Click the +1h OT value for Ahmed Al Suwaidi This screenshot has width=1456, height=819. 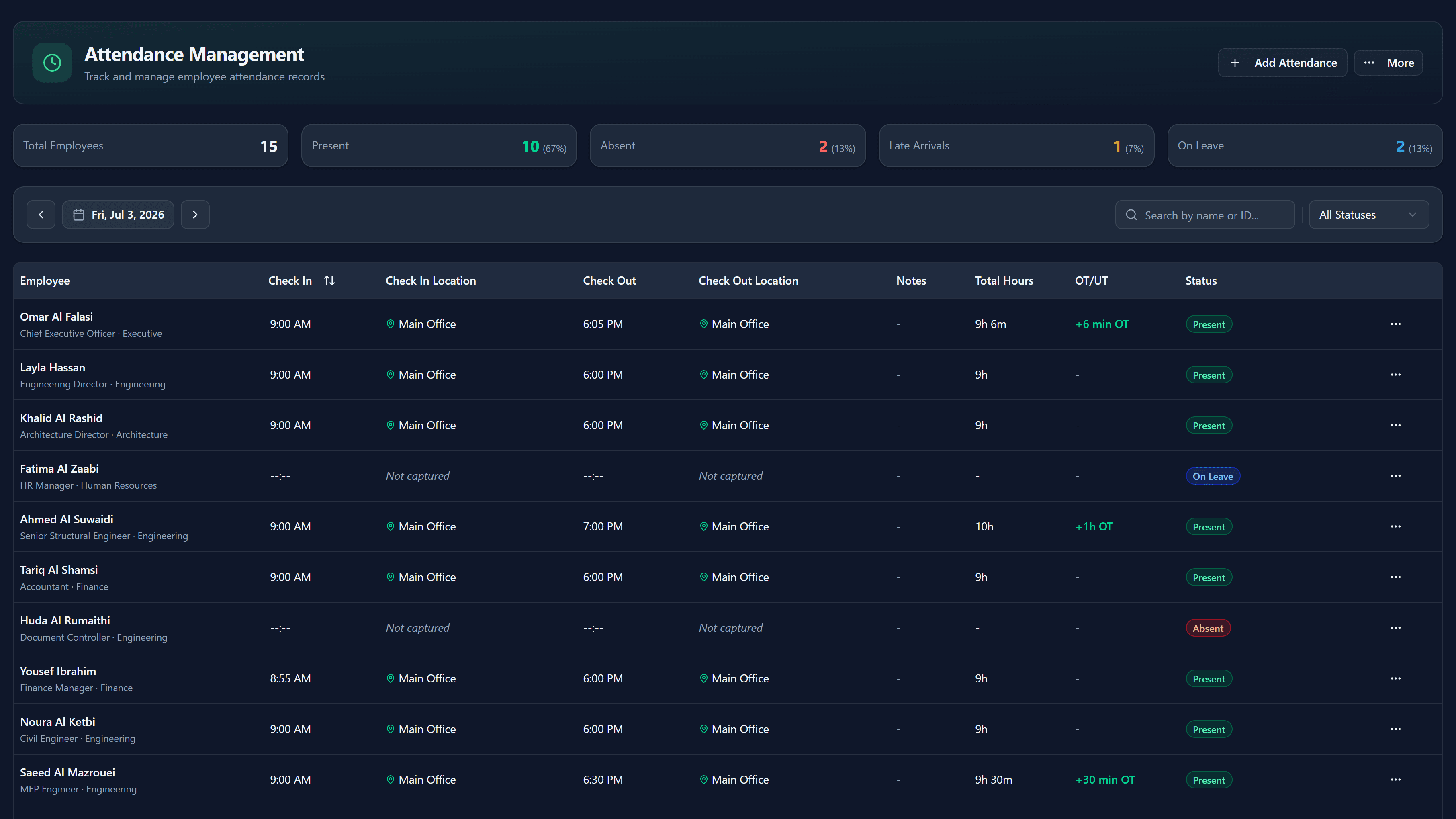(1094, 526)
